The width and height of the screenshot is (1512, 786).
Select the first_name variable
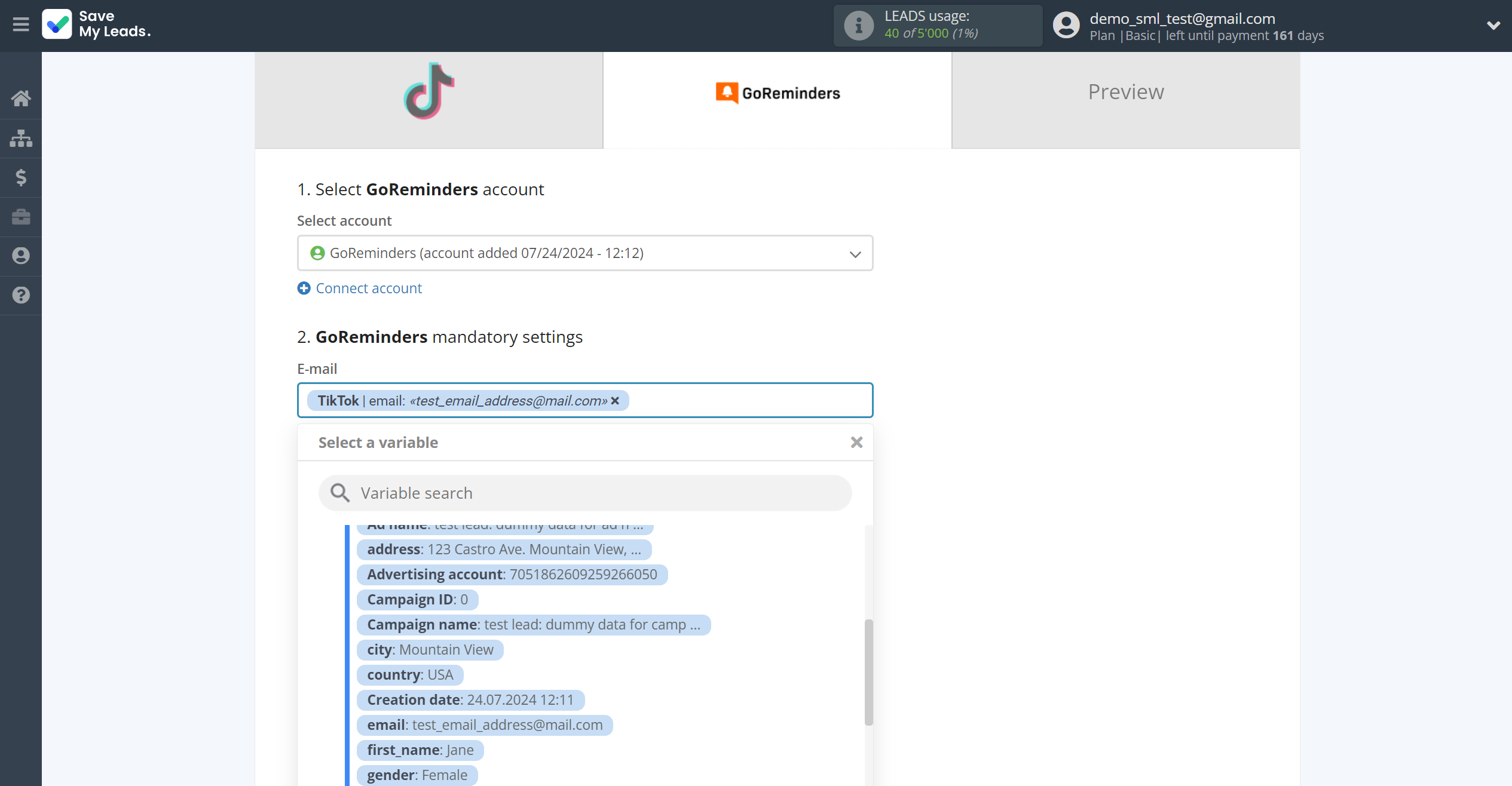pyautogui.click(x=420, y=750)
